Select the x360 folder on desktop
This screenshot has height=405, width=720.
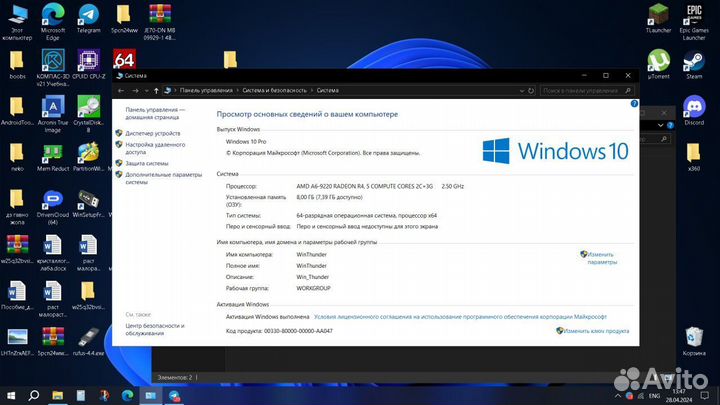pos(694,157)
